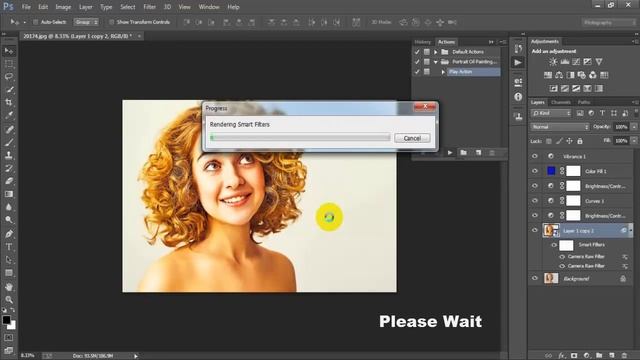Select the Crop tool
This screenshot has height=360, width=640.
click(x=9, y=102)
